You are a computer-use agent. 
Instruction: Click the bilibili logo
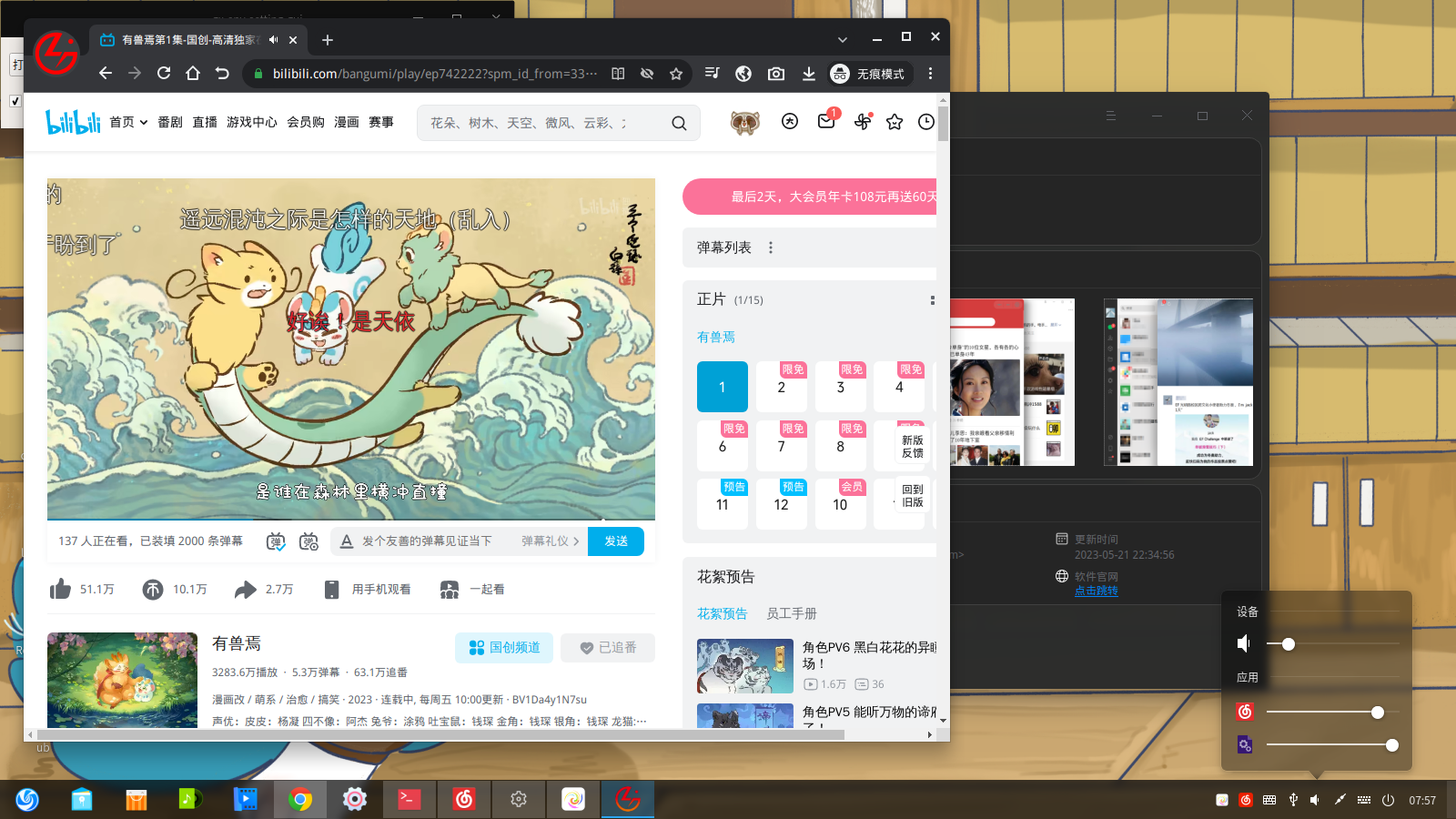coord(73,122)
